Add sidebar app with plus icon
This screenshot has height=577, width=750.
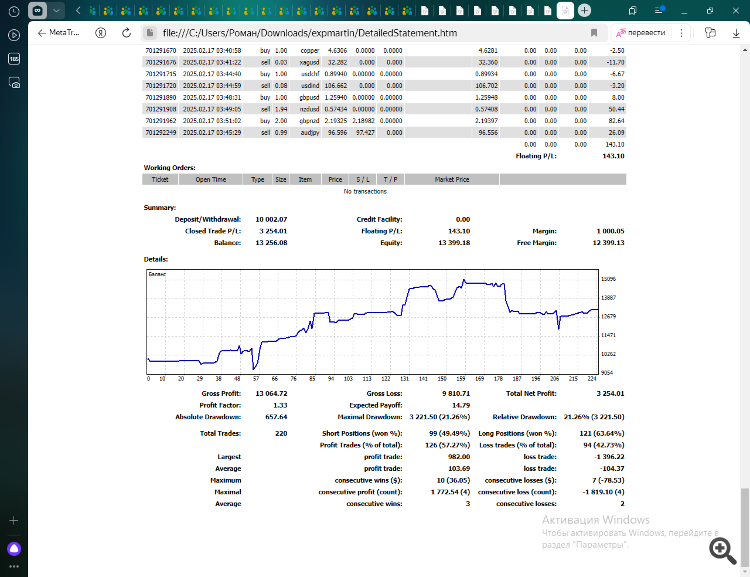[14, 521]
